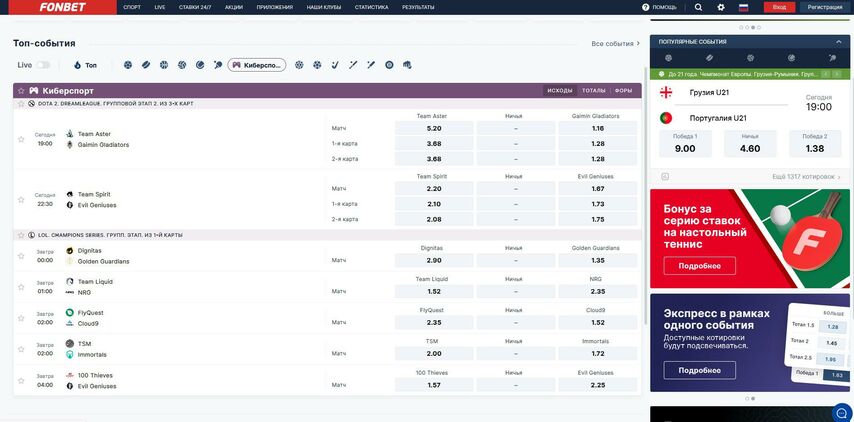Click the Russian flag language icon

point(743,7)
